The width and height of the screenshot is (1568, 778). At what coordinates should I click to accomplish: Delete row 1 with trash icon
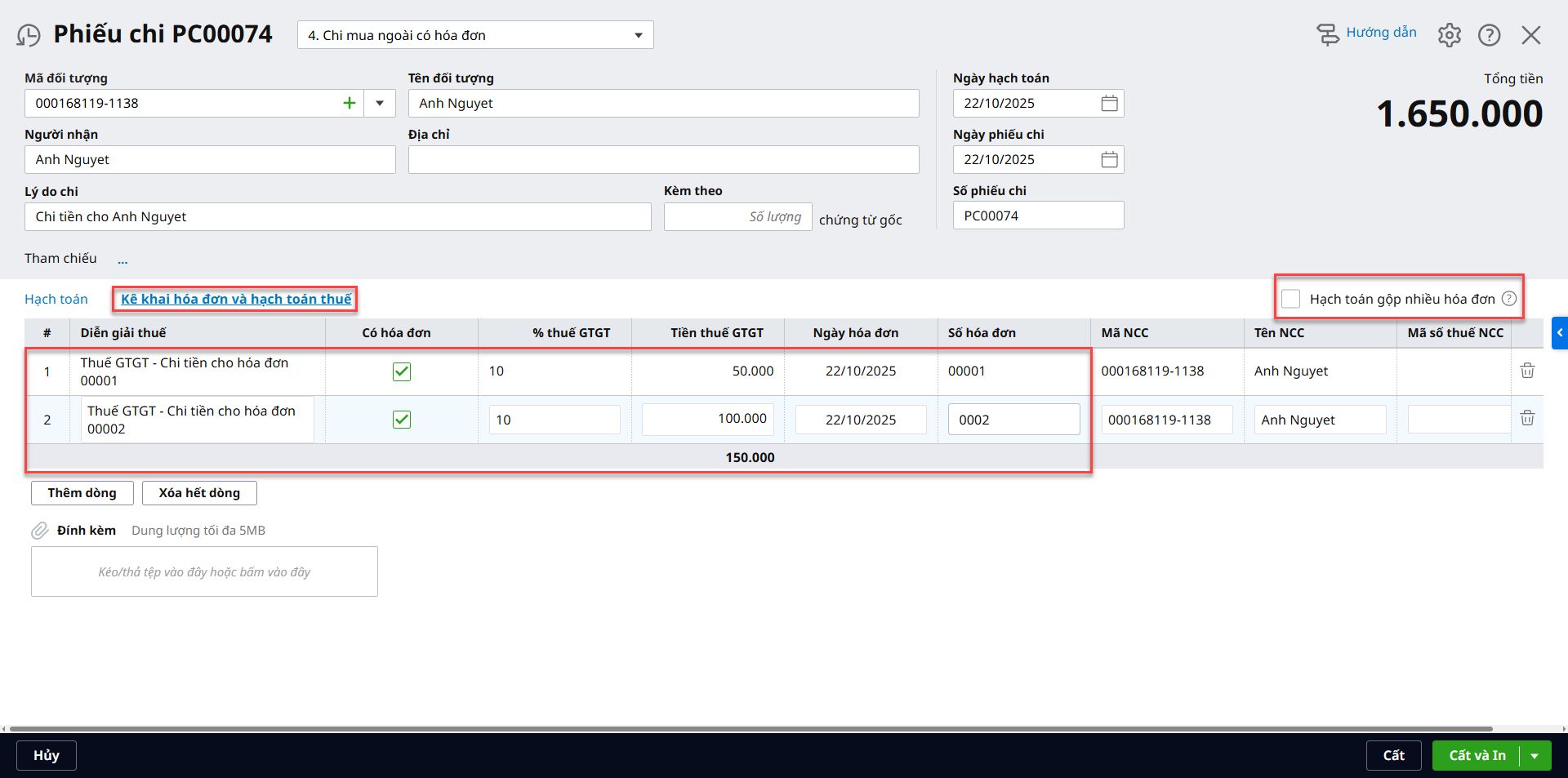pyautogui.click(x=1526, y=371)
